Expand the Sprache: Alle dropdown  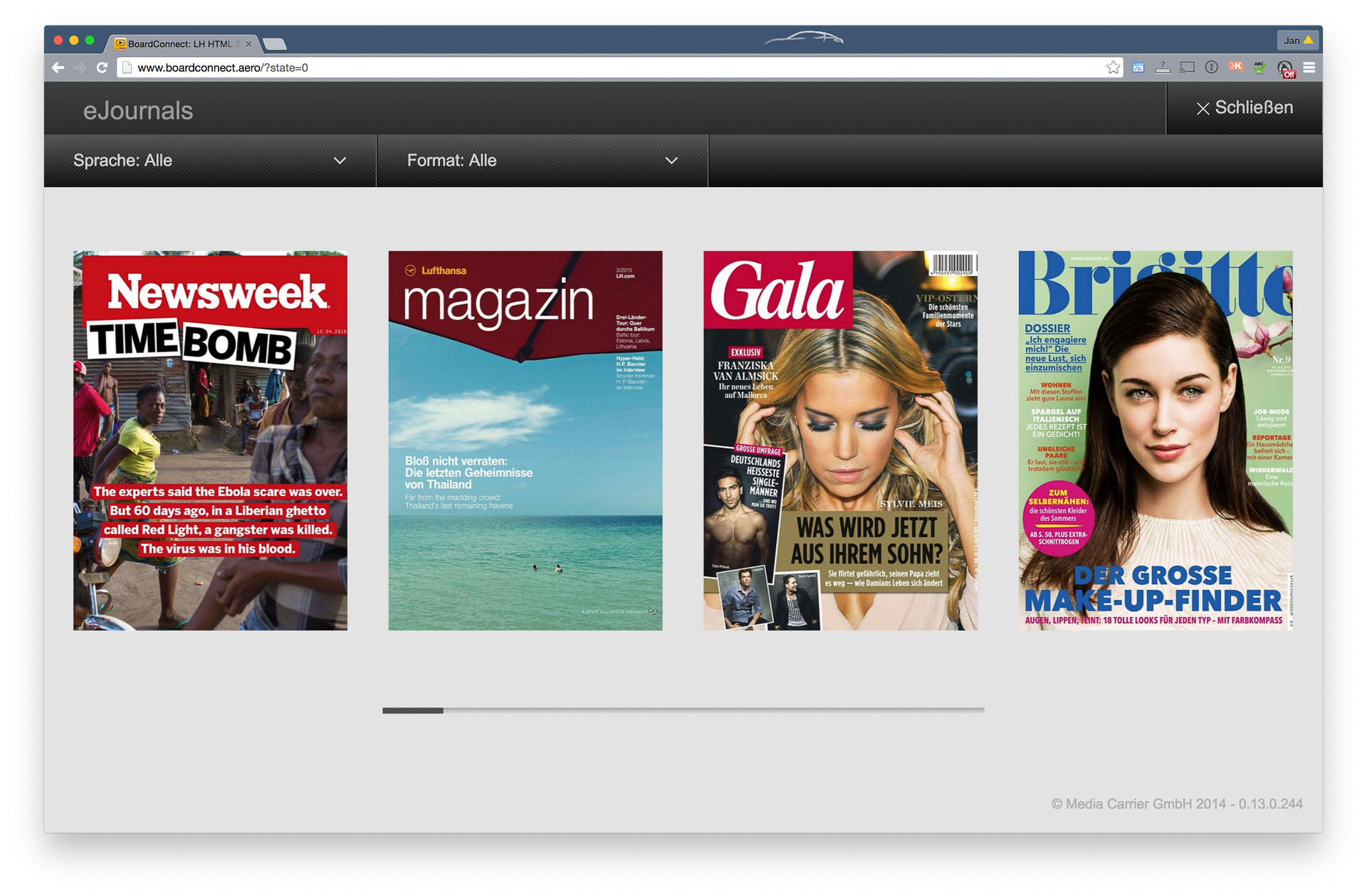click(210, 161)
